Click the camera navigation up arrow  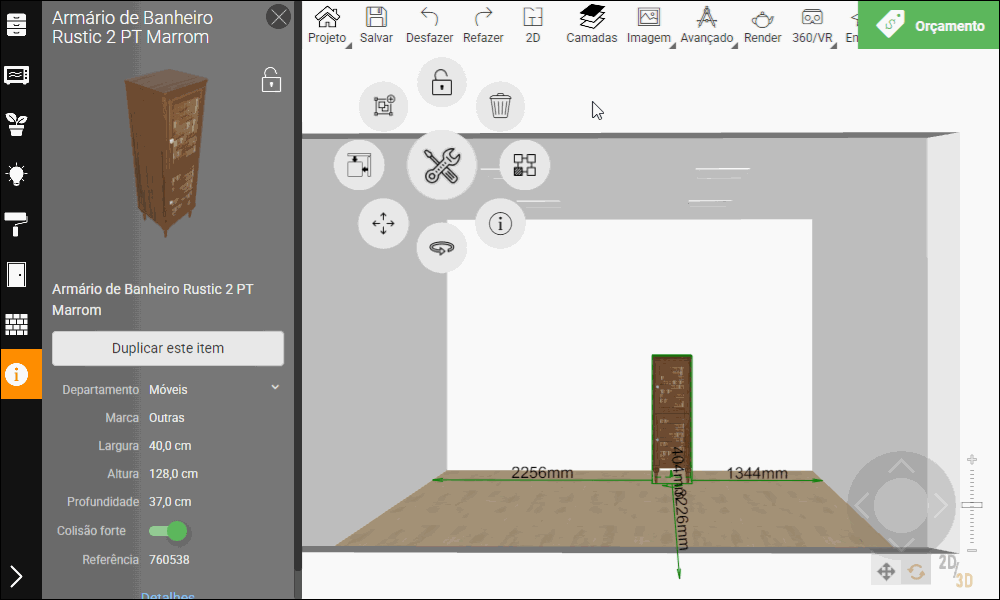click(x=901, y=466)
